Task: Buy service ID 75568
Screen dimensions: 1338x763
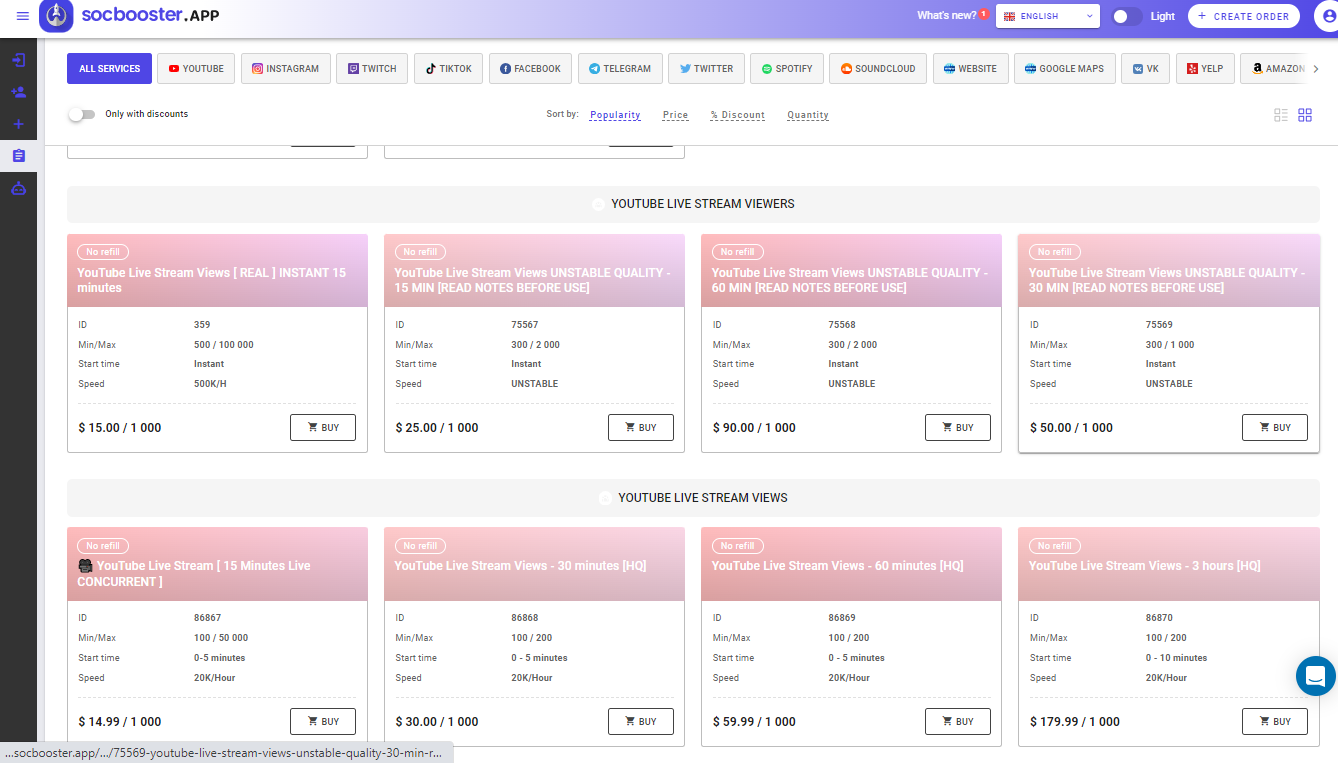Action: (958, 427)
